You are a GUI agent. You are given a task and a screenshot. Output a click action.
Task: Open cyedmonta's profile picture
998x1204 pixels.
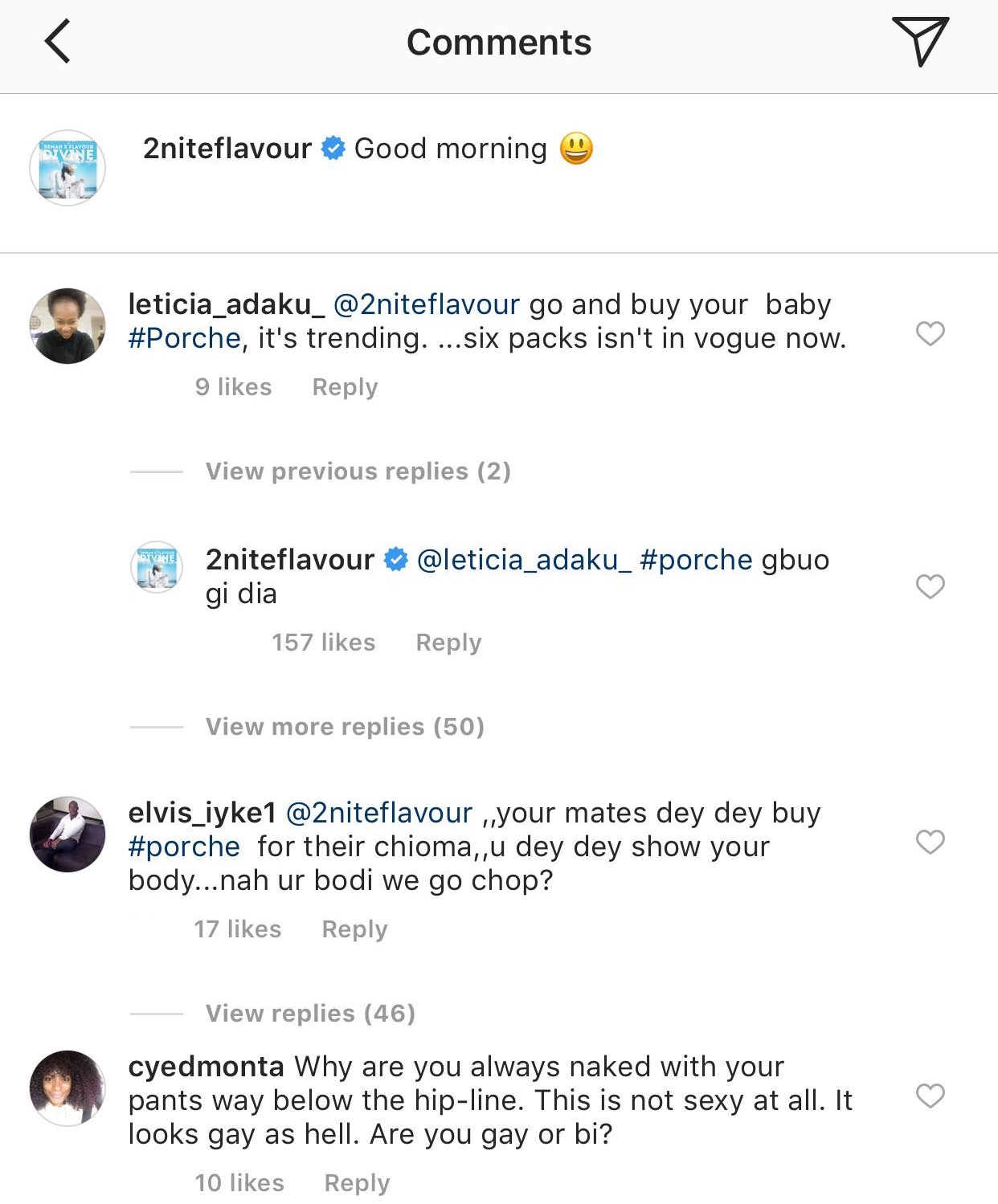click(x=67, y=1088)
